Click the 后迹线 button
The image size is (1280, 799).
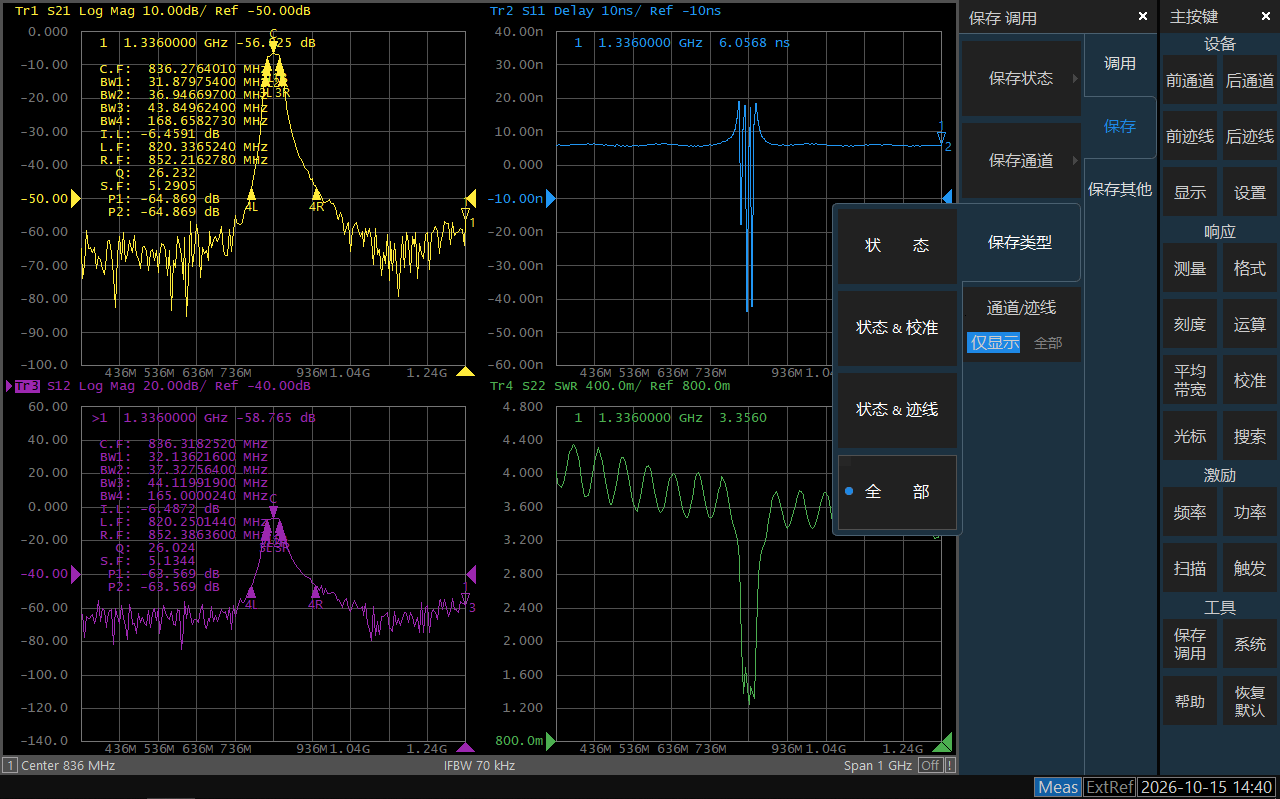[1250, 137]
